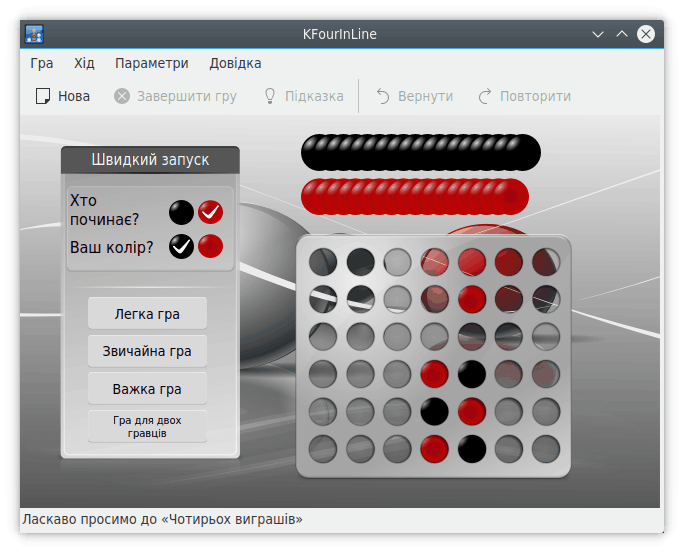Click the Вернути undo button
Image resolution: width=684 pixels, height=553 pixels.
(415, 96)
